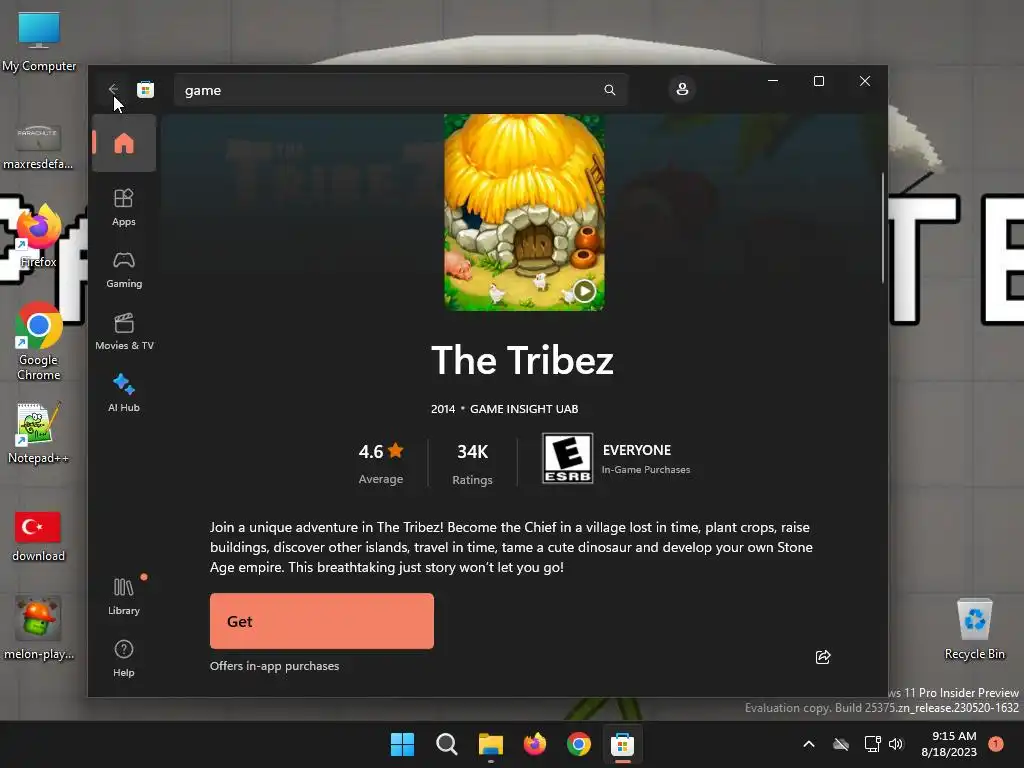Open the notification bell badge
Screen dimensions: 1024x768
[995, 744]
